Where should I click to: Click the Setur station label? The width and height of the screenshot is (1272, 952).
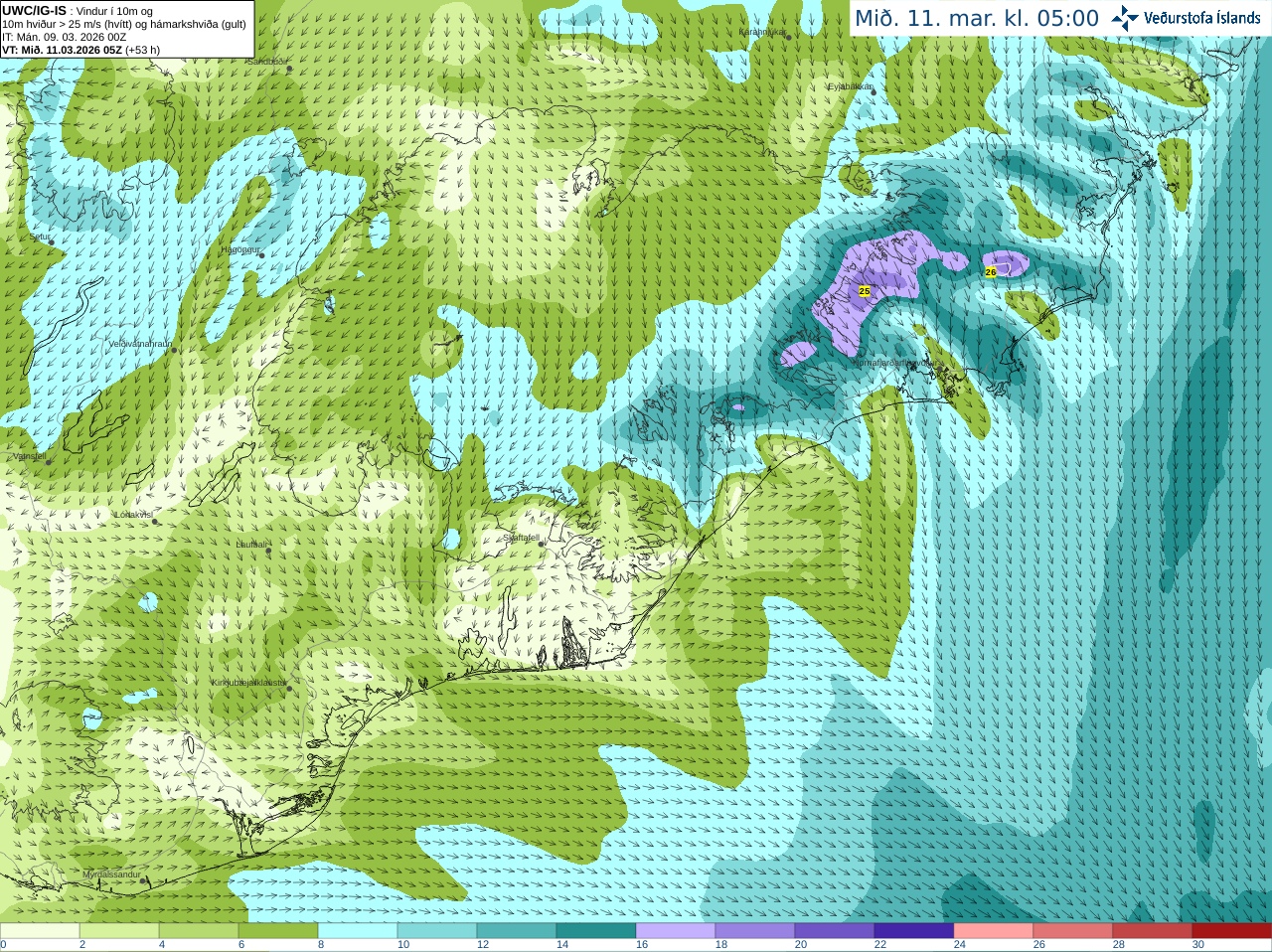click(x=41, y=238)
